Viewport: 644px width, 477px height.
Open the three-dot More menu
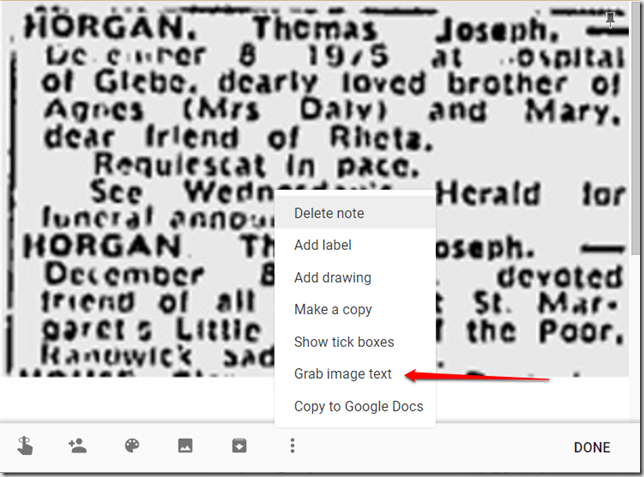(292, 445)
